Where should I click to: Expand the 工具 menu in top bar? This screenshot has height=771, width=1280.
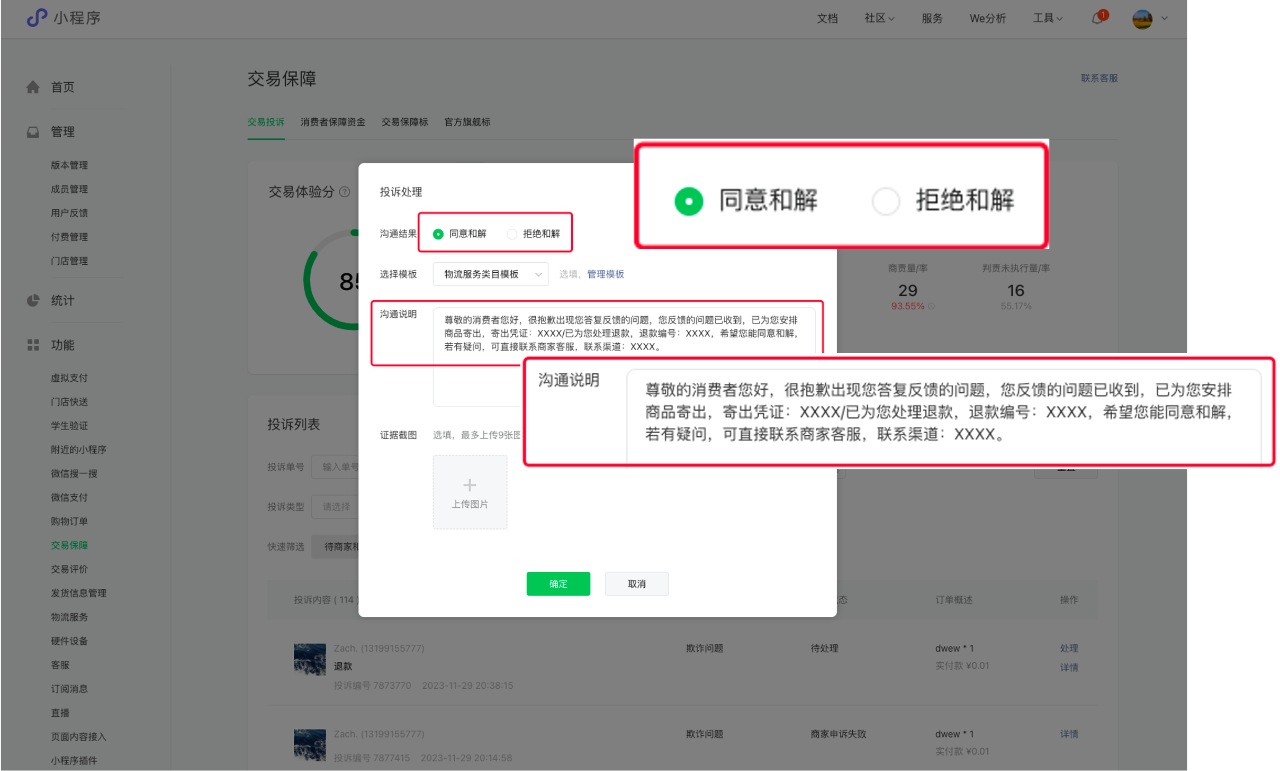tap(1047, 18)
